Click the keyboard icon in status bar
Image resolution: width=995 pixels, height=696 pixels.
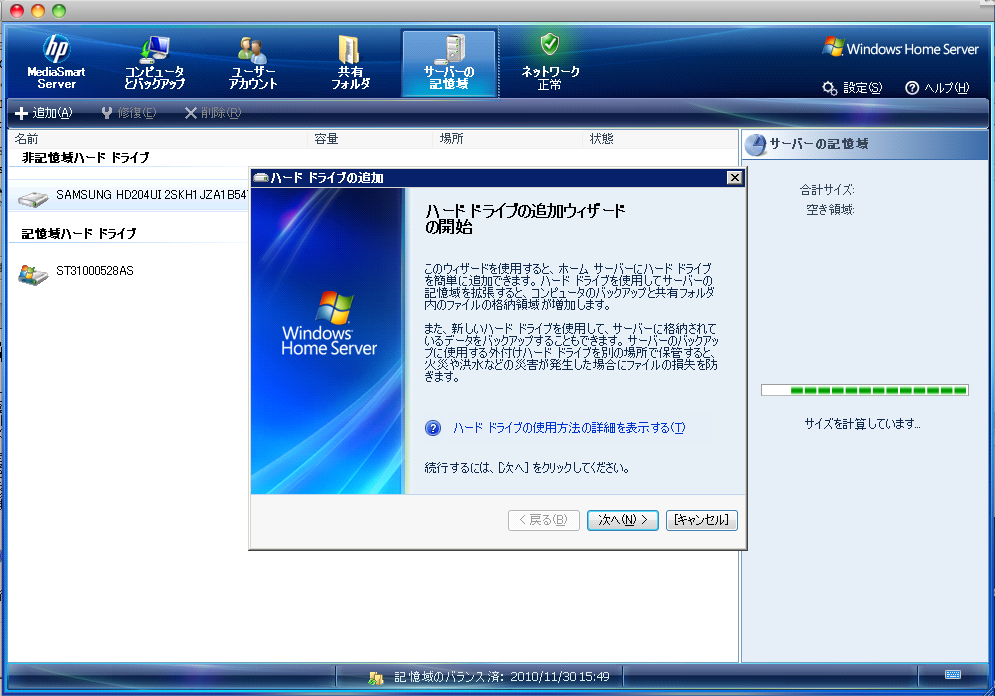952,675
